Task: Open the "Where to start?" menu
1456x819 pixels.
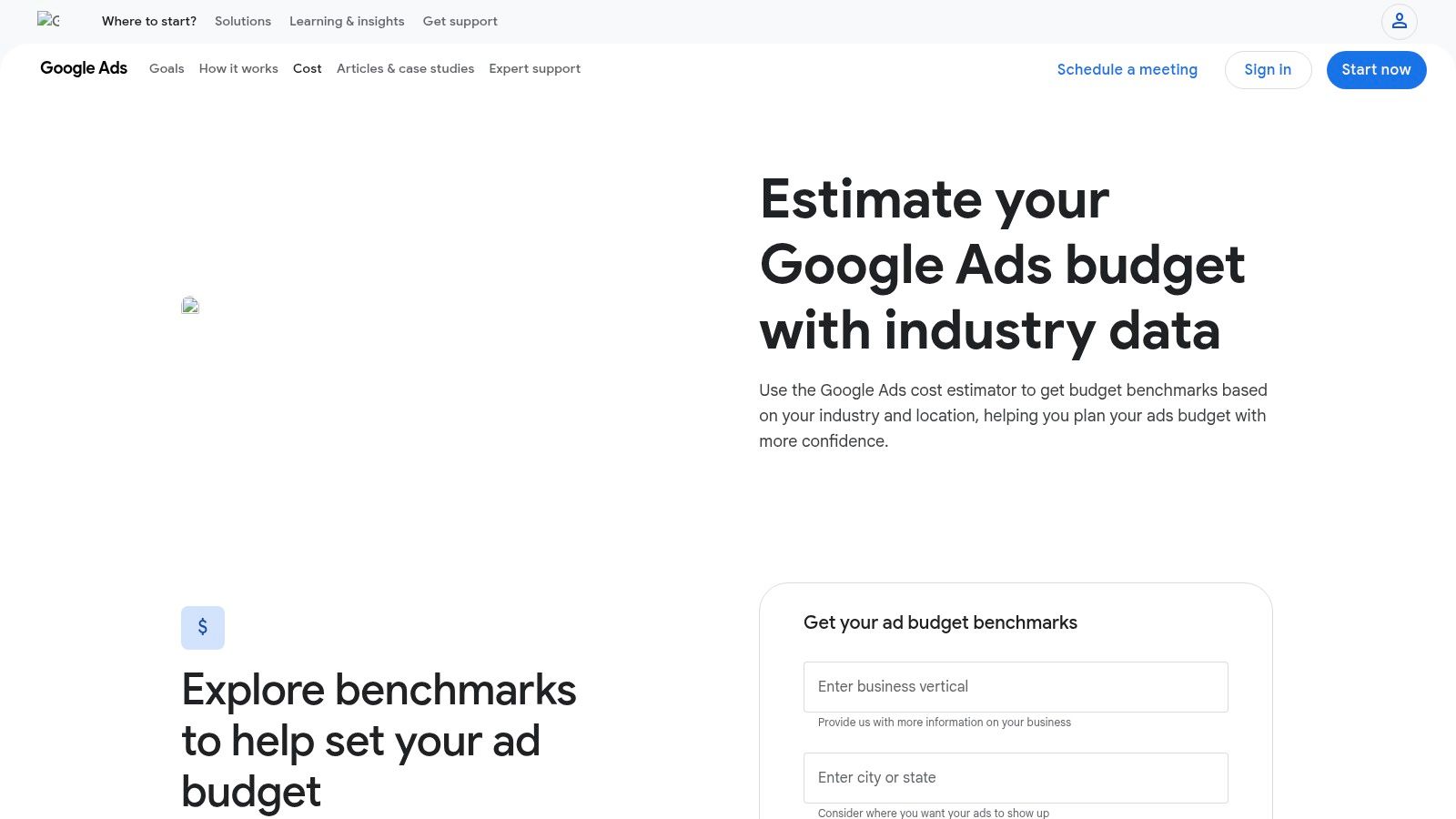Action: tap(149, 21)
